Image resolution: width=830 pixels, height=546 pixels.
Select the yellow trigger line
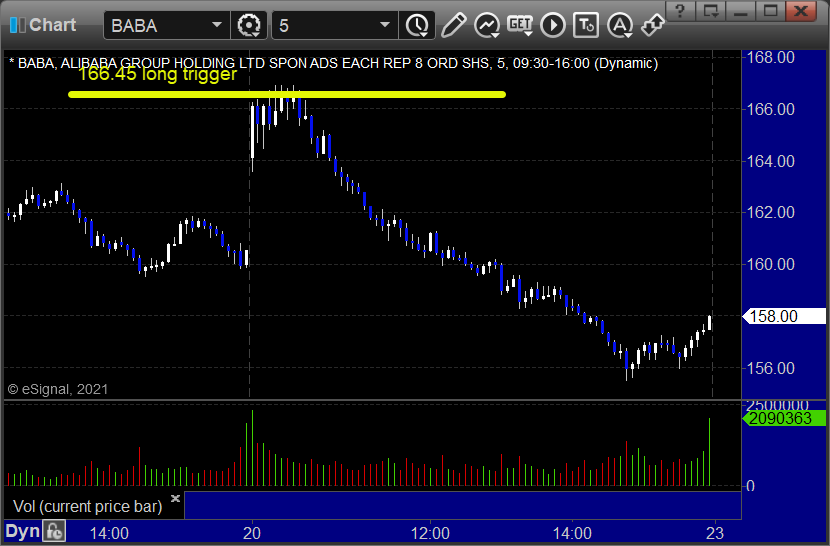click(x=287, y=95)
